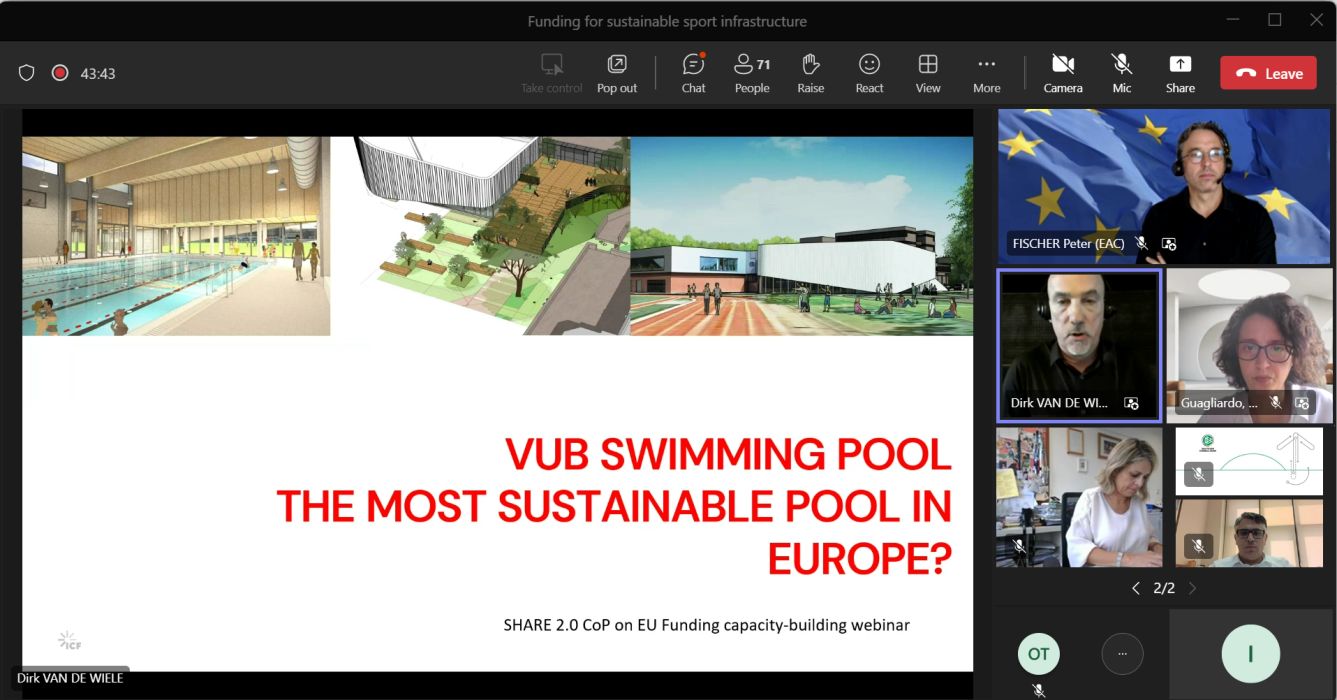Click the icon right of FISCHER Peter's muted mic
This screenshot has height=700, width=1337.
[1168, 243]
